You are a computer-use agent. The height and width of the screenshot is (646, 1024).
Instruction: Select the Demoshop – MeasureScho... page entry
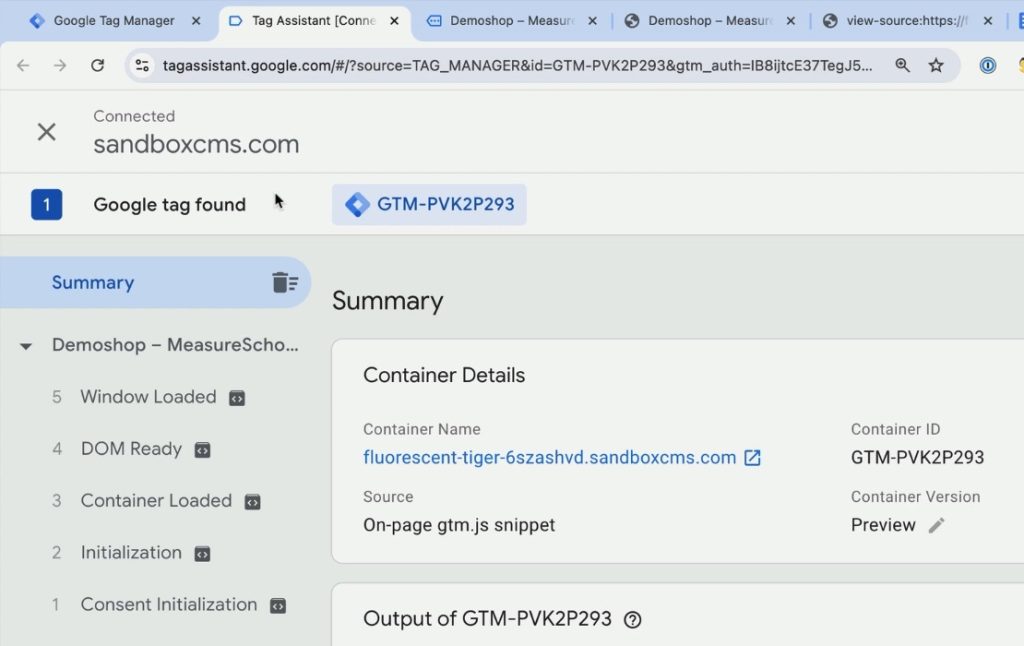(x=175, y=345)
